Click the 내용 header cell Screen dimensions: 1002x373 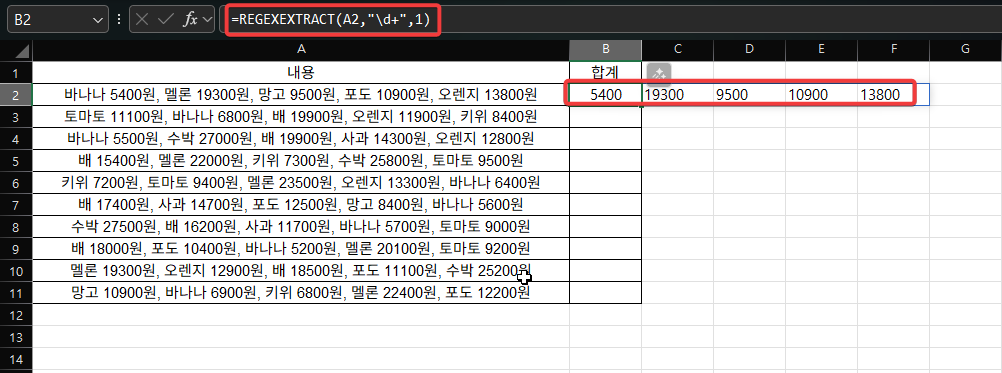coord(301,72)
